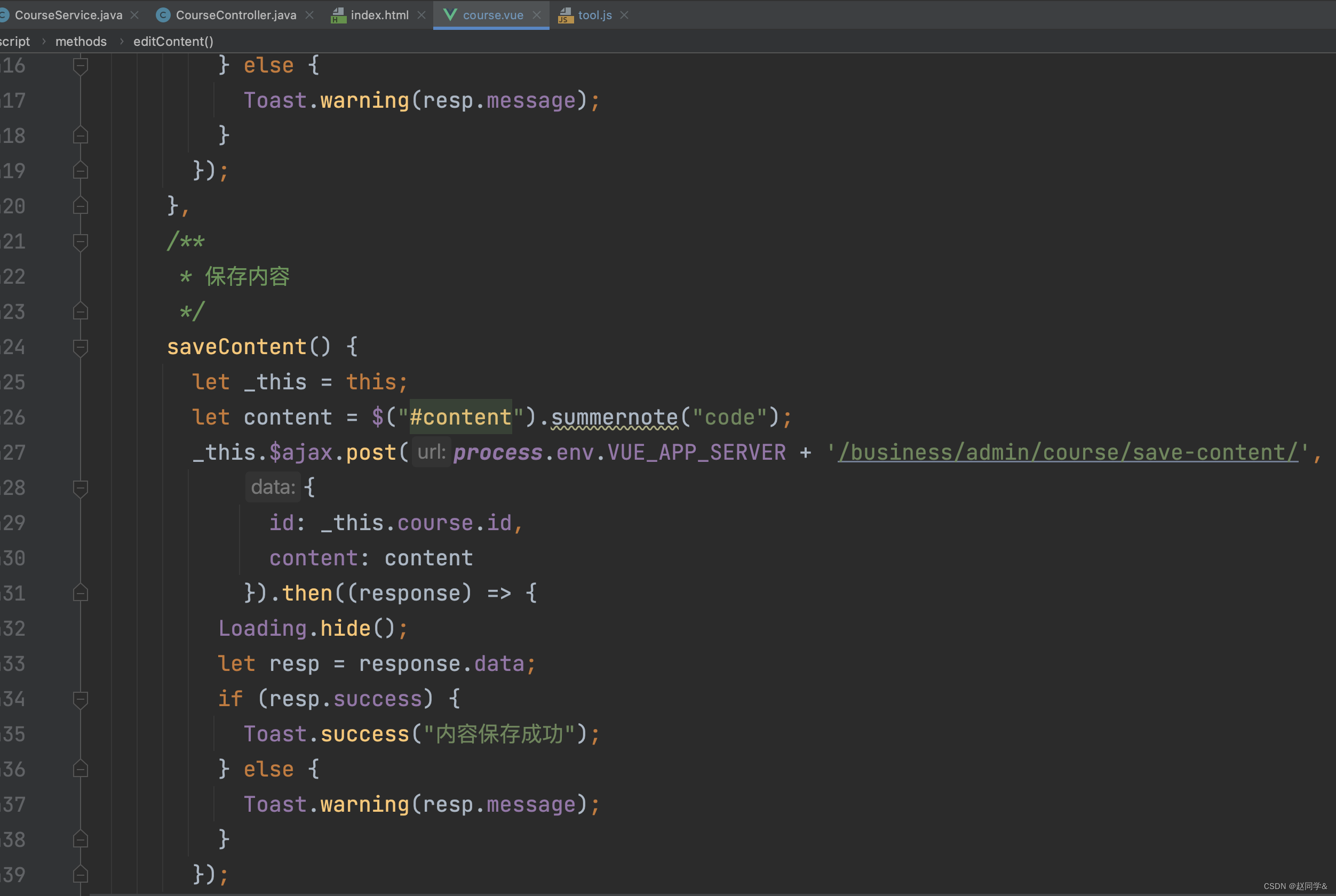The image size is (1336, 896).
Task: Close the course.vue tab
Action: (x=536, y=15)
